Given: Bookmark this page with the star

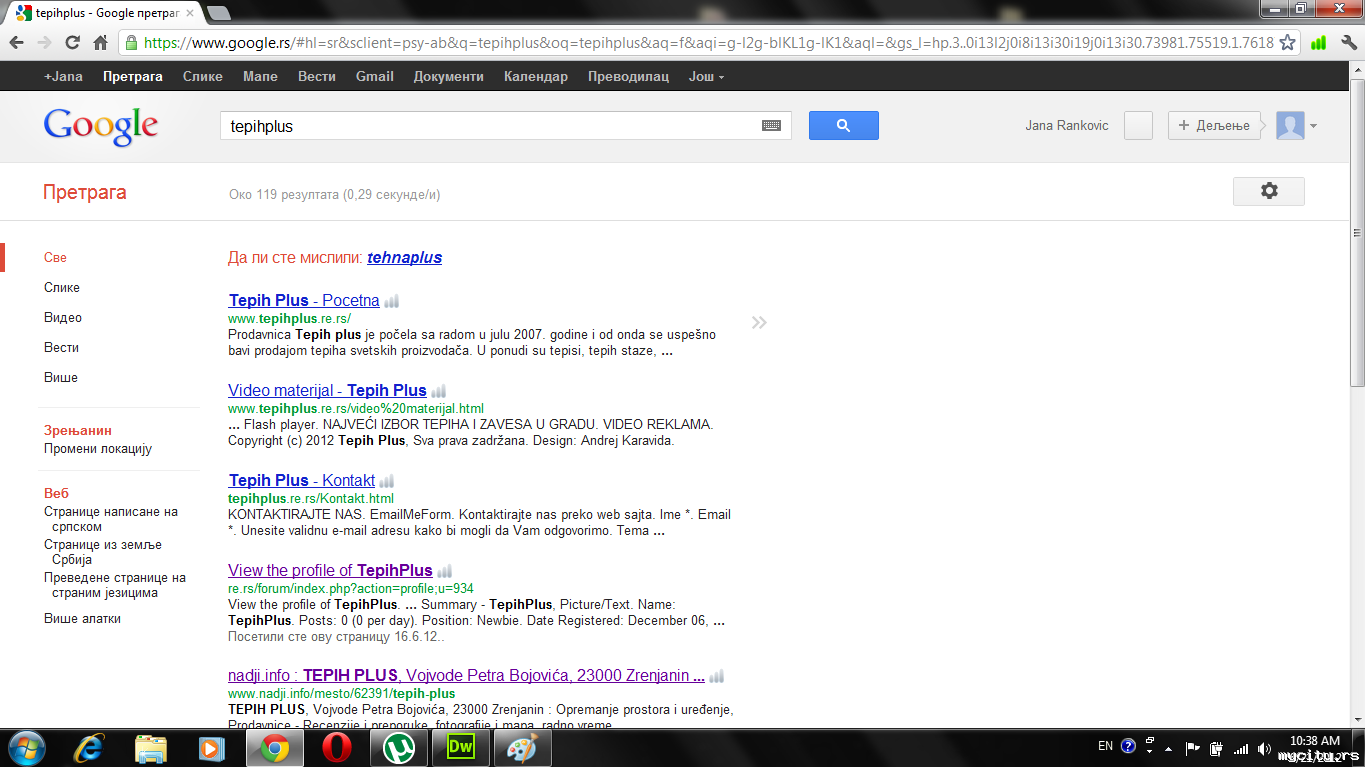Looking at the screenshot, I should pyautogui.click(x=1288, y=43).
